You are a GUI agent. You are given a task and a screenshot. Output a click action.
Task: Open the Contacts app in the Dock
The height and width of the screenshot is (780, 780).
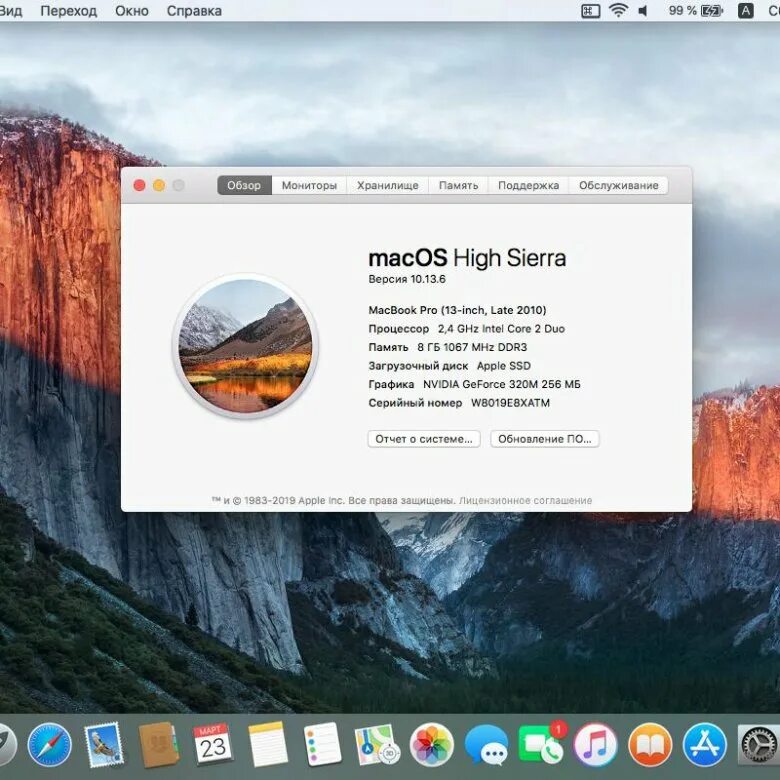(159, 745)
